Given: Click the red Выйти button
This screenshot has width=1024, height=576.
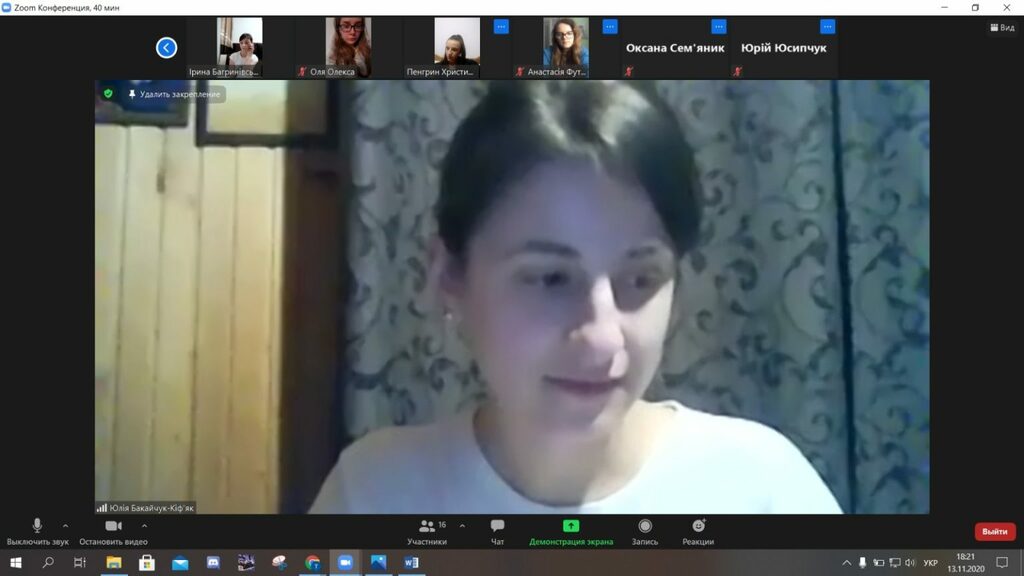Looking at the screenshot, I should click(x=995, y=532).
